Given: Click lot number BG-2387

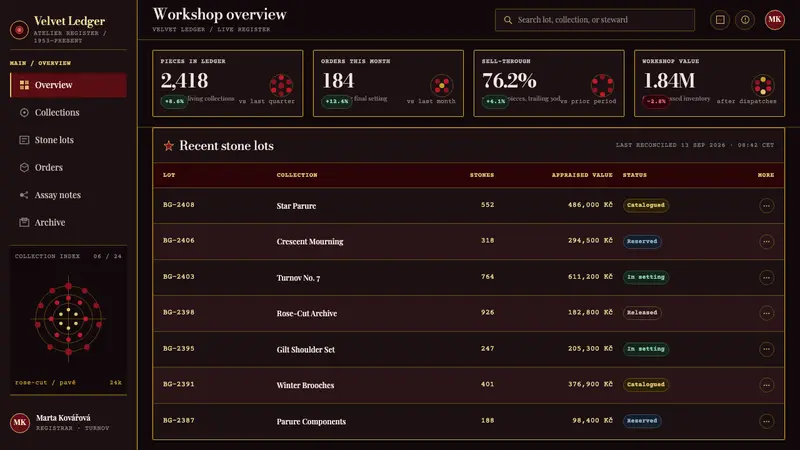Looking at the screenshot, I should point(179,421).
